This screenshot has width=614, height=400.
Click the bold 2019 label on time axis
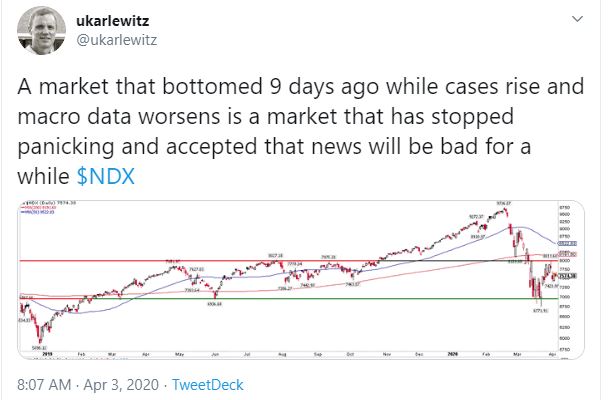[x=47, y=354]
